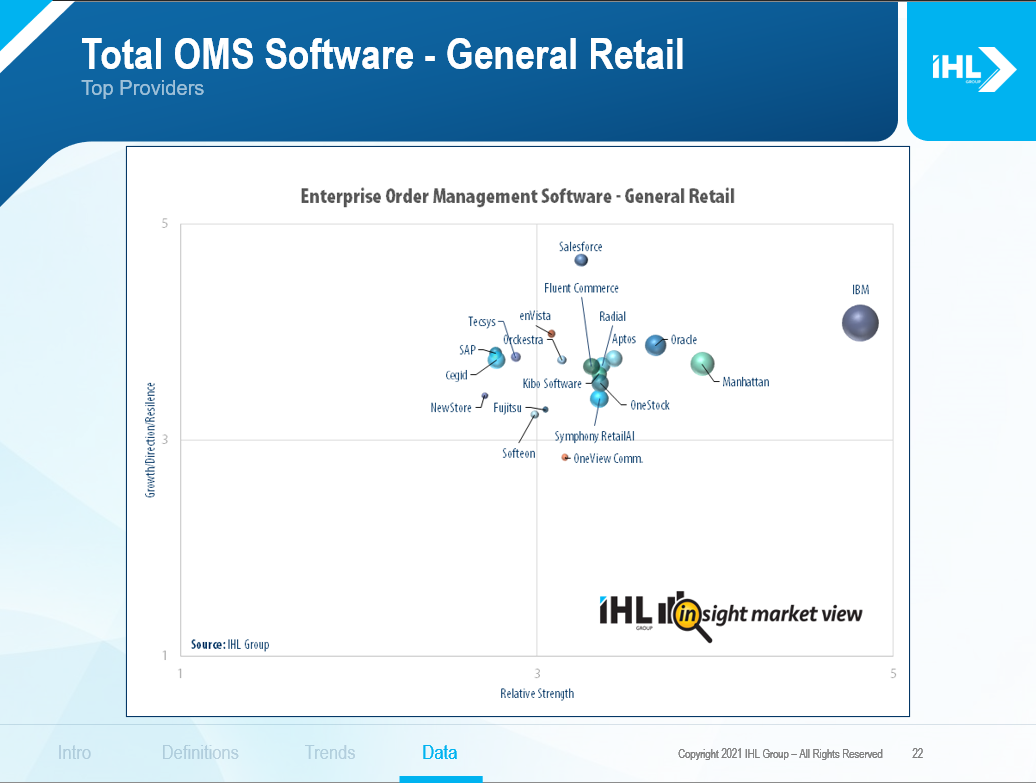The width and height of the screenshot is (1036, 783).
Task: Click the Fluent Commerce label
Action: click(581, 289)
